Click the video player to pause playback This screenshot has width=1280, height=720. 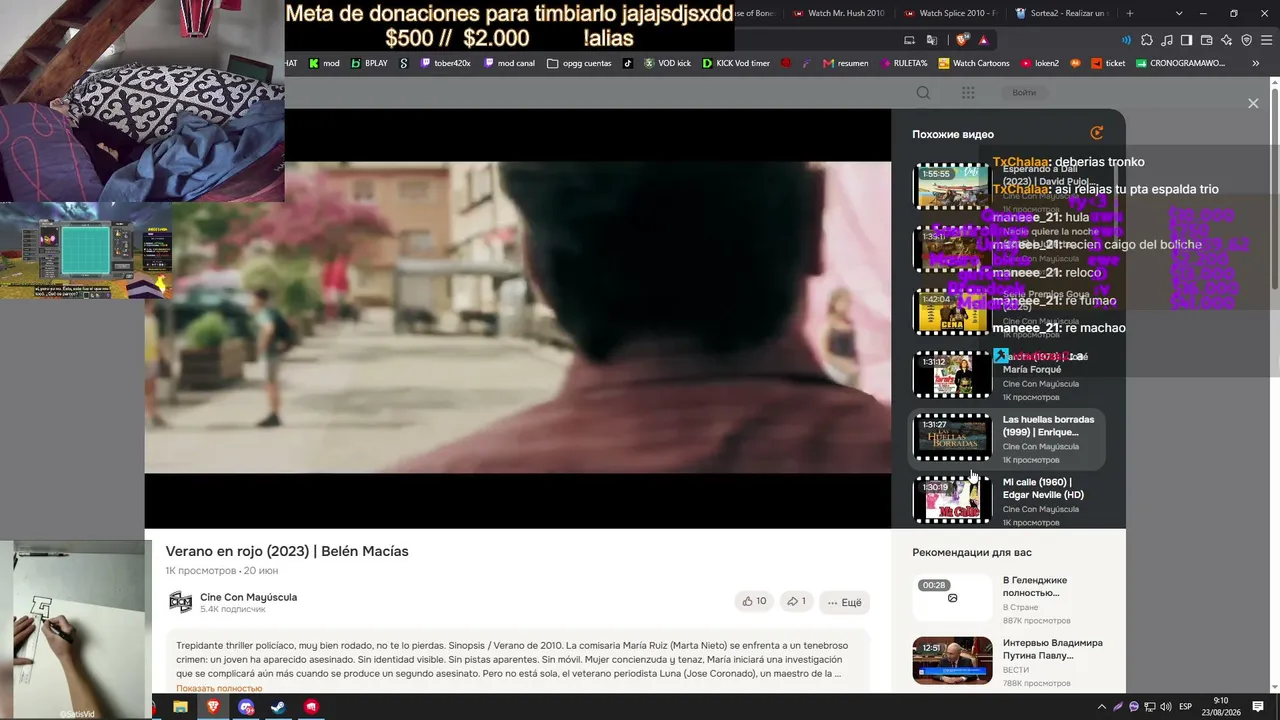[x=518, y=318]
